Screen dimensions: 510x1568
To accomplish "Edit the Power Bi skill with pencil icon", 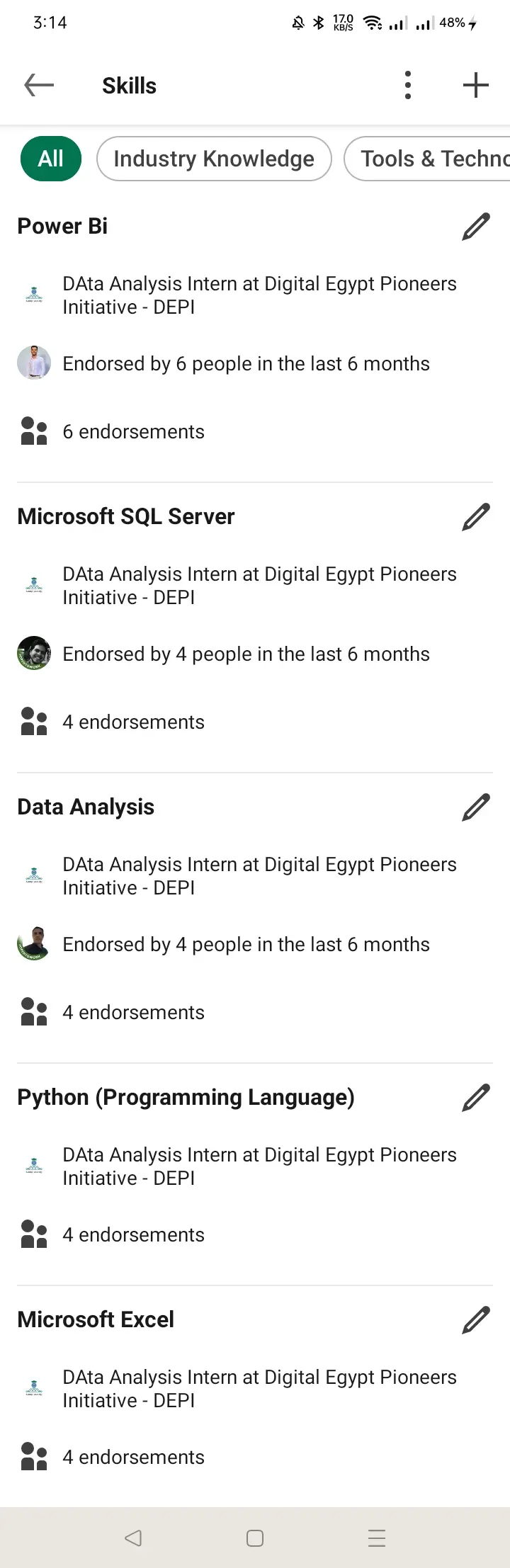I will 475,226.
